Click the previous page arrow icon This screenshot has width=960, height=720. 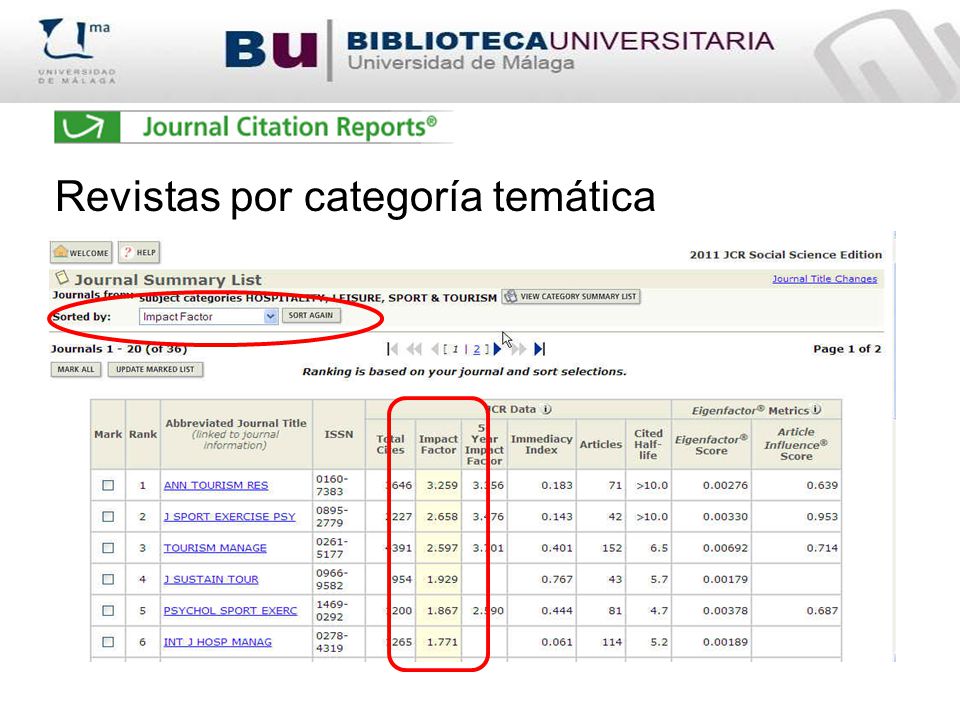[435, 349]
